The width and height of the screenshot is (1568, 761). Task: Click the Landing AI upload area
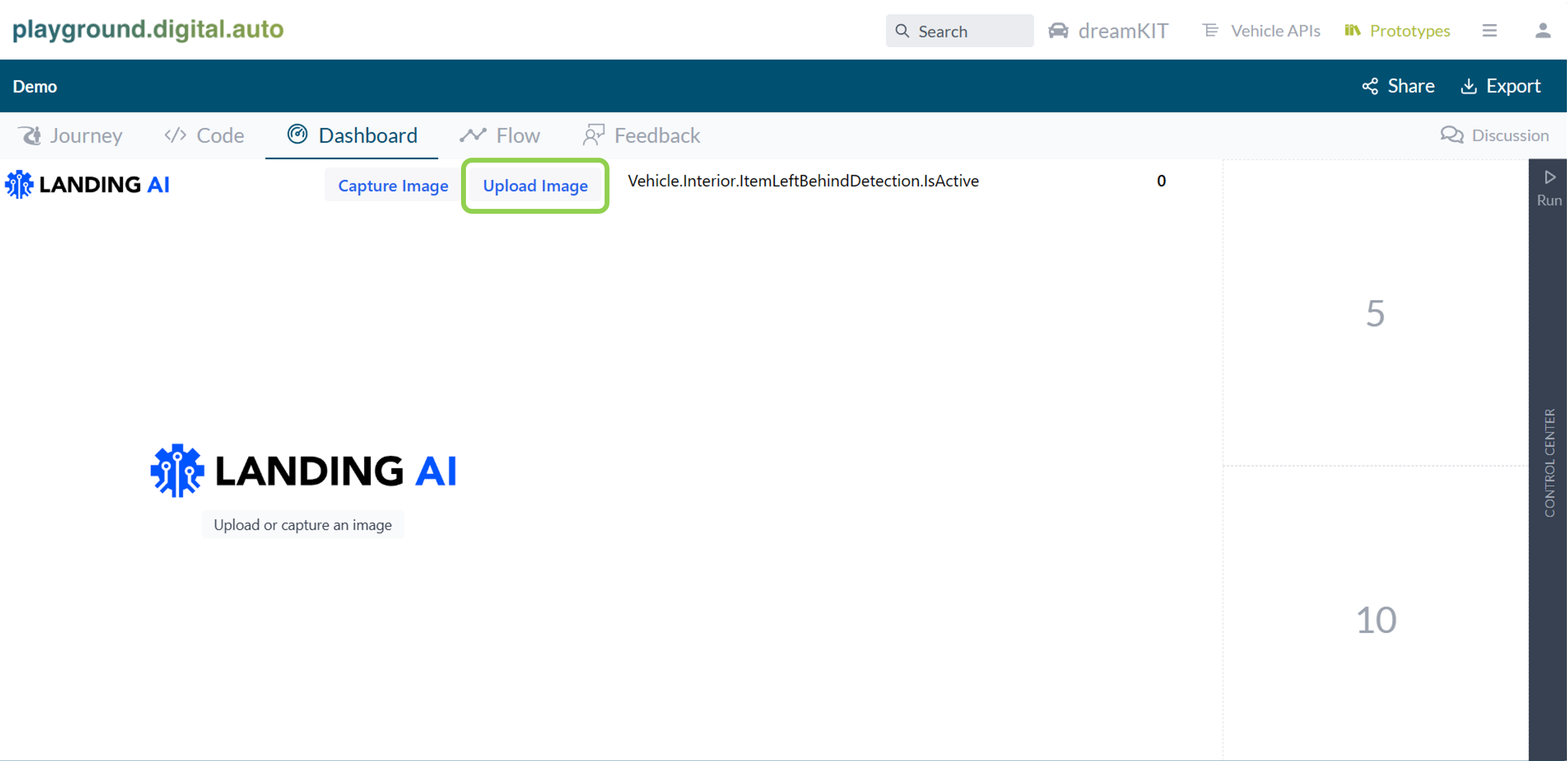(303, 524)
